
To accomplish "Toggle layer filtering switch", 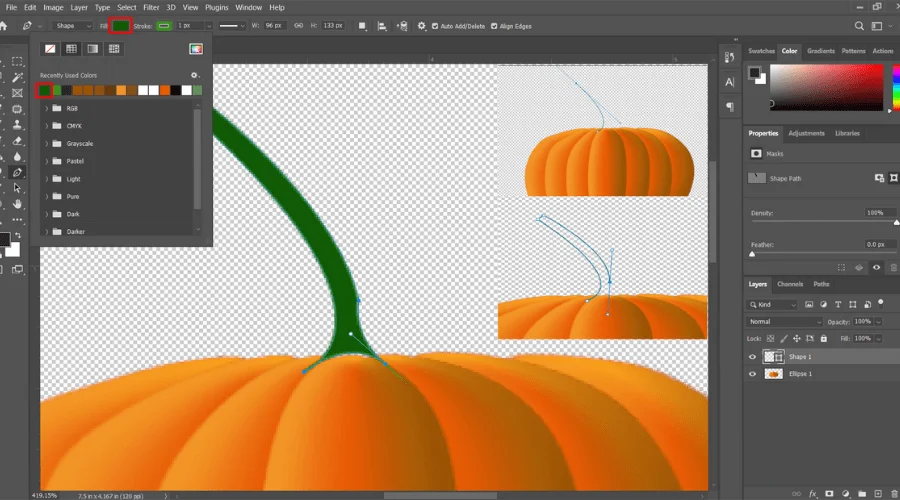I will click(x=881, y=303).
